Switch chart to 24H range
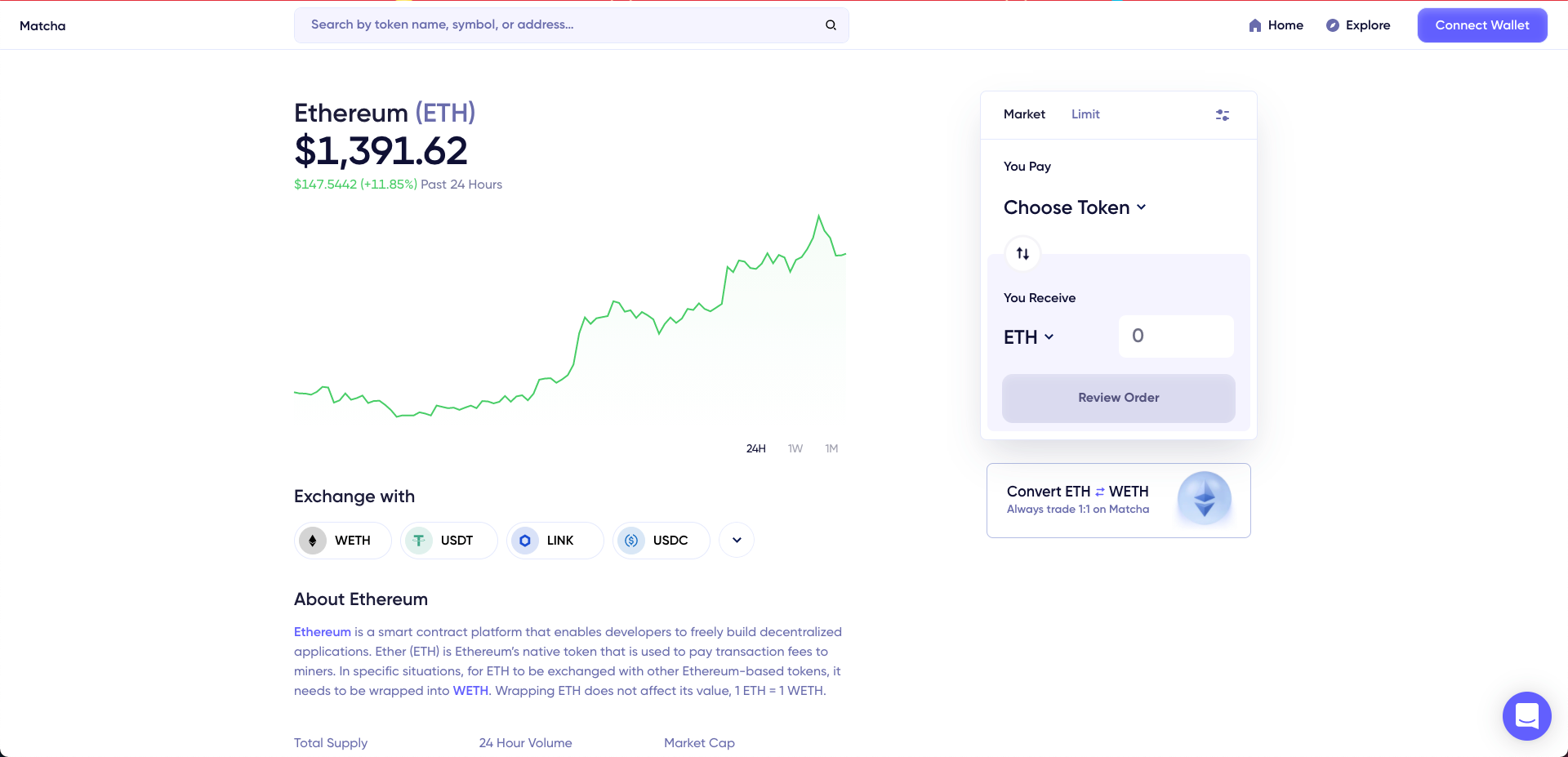 click(x=755, y=448)
